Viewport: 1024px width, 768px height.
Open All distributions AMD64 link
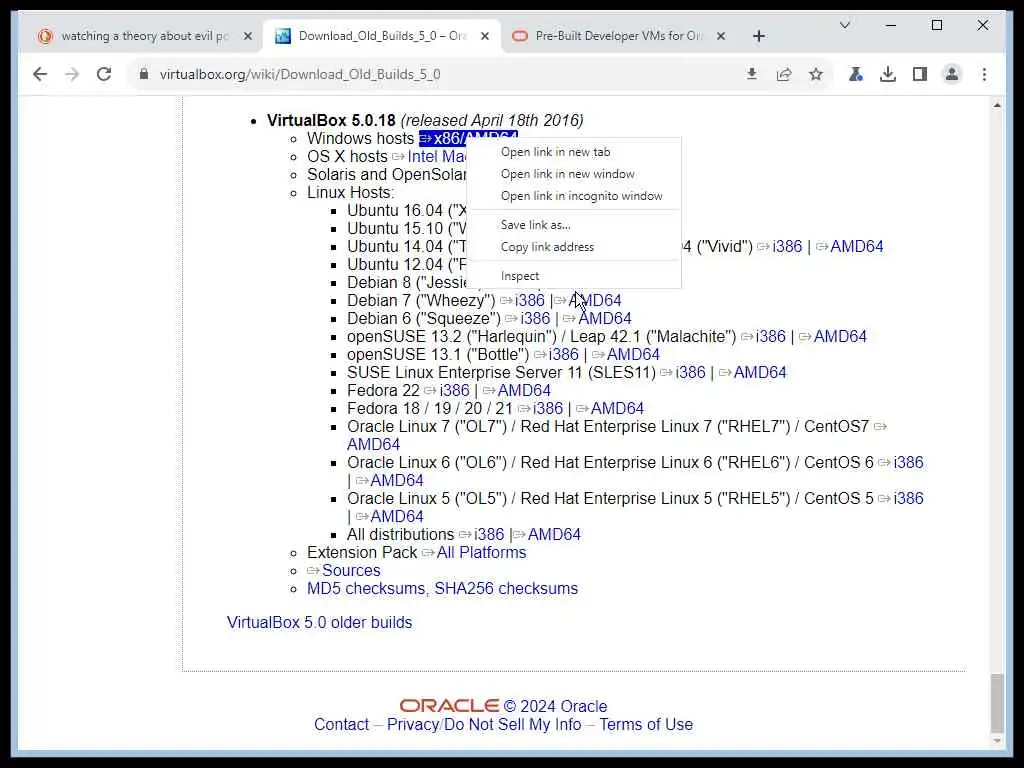554,534
